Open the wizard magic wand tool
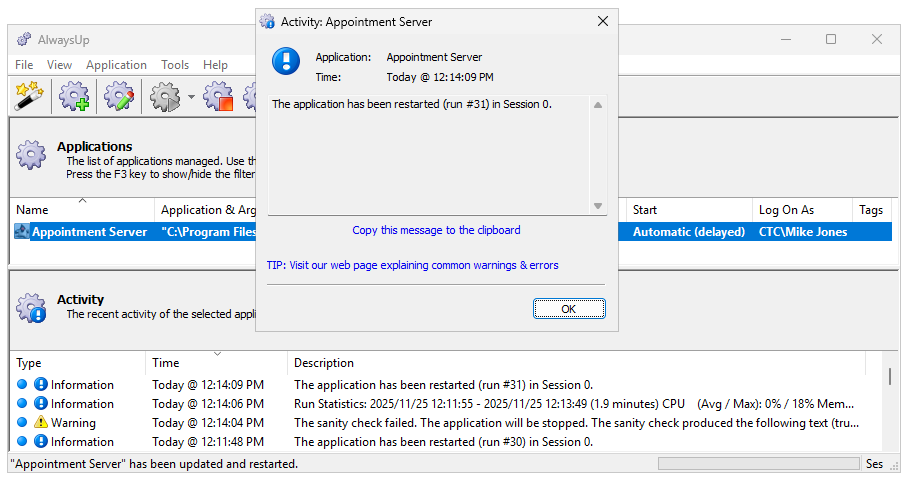The height and width of the screenshot is (480, 908). tap(27, 96)
